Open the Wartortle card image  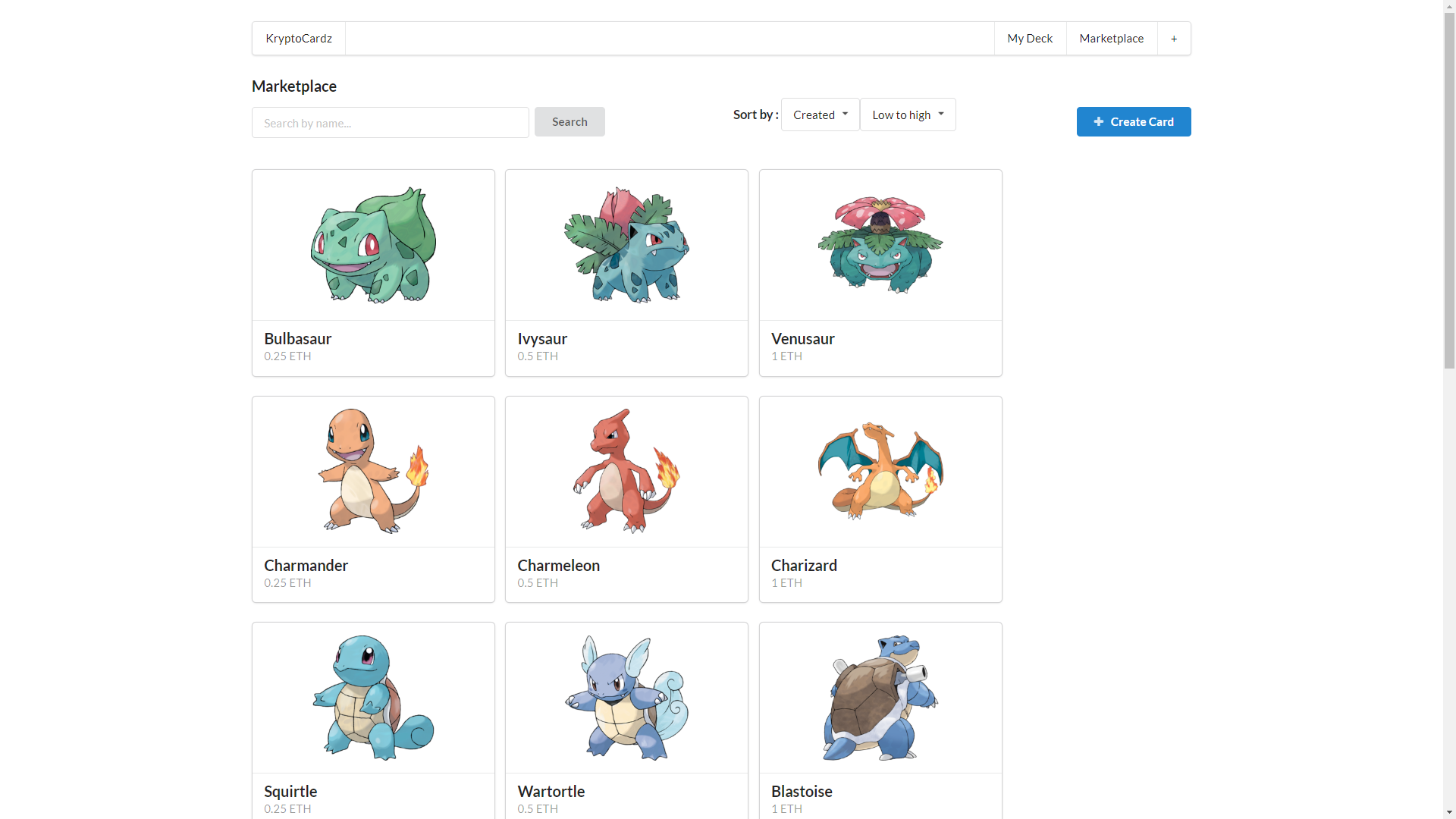626,698
